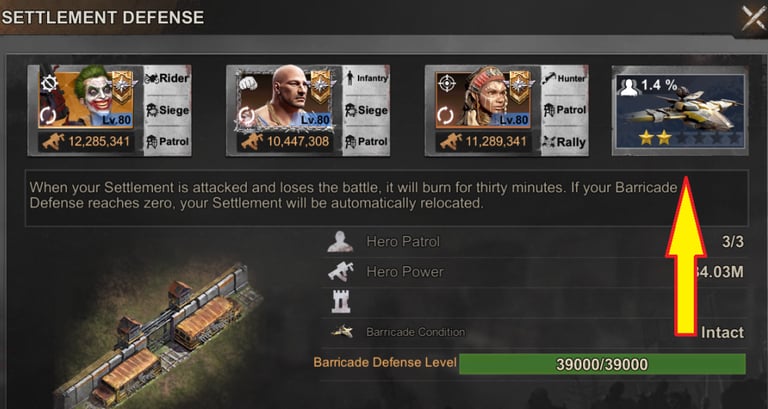Click the Barricade Condition row

(x=536, y=332)
